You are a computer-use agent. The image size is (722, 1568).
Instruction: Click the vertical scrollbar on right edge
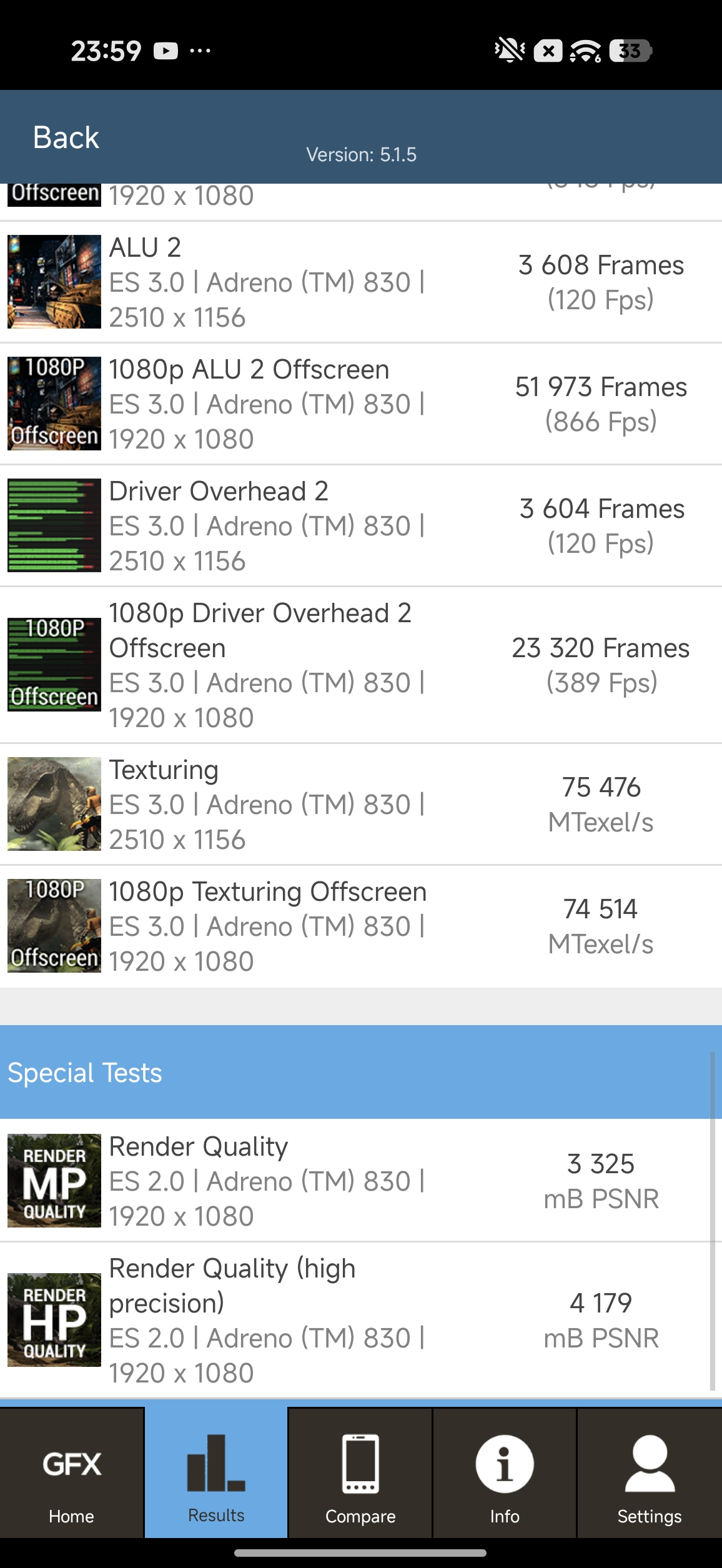(x=712, y=1218)
